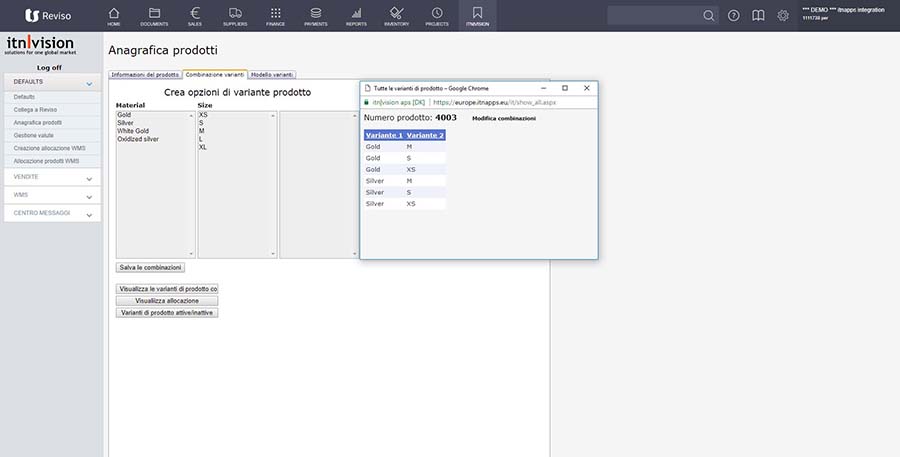Click the Salva le combinazioni button
Viewport: 900px width, 457px height.
coord(150,267)
